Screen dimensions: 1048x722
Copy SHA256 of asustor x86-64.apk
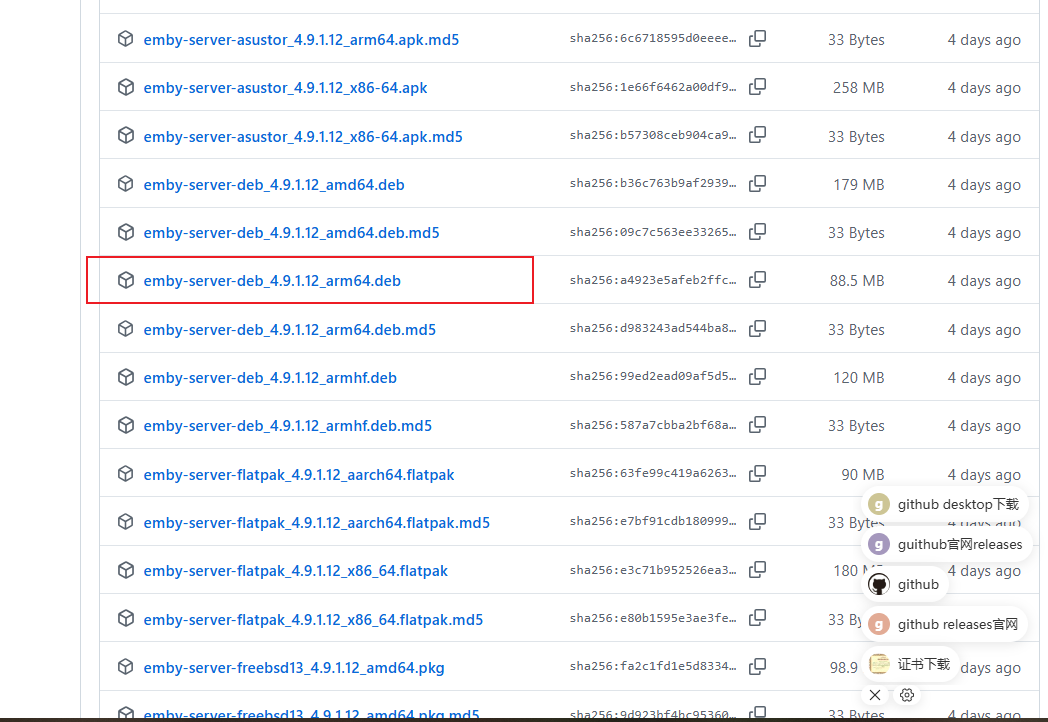click(x=758, y=87)
